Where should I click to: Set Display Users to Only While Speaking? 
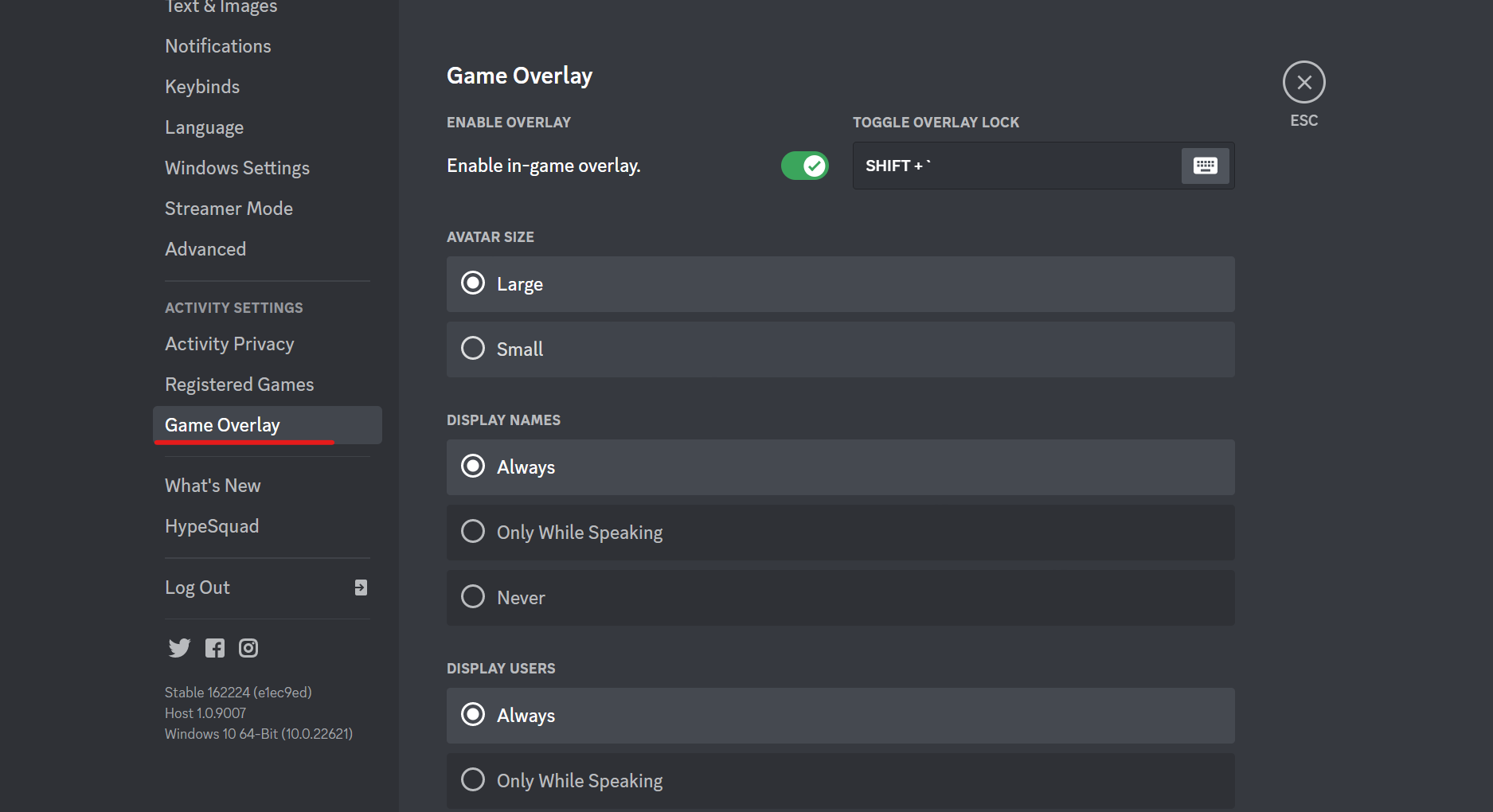[x=840, y=781]
